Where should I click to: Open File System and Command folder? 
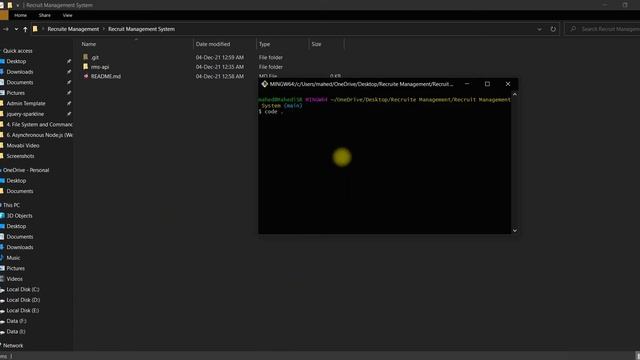coord(39,124)
